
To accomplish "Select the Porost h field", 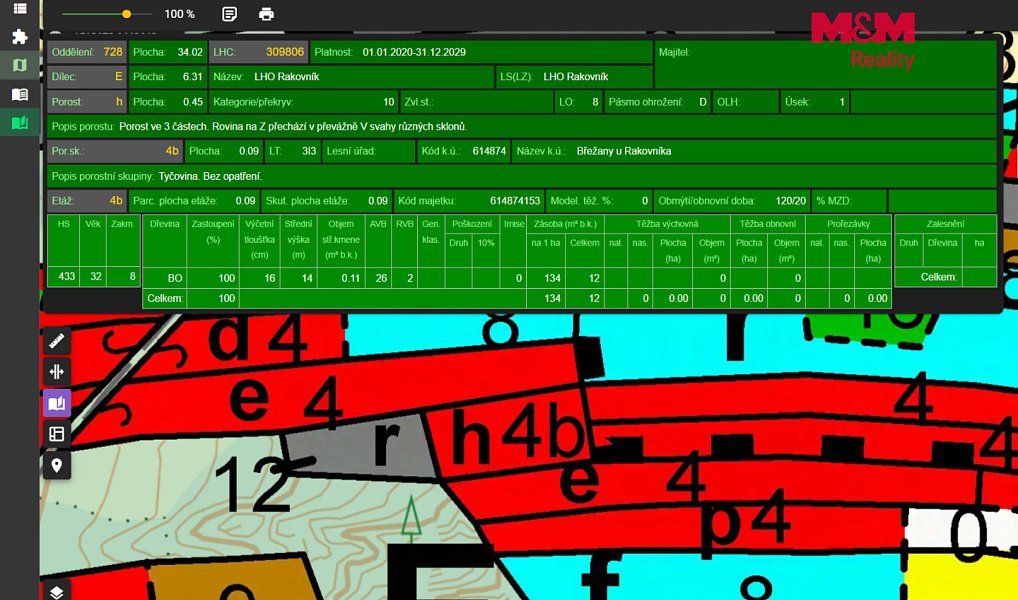I will (87, 102).
